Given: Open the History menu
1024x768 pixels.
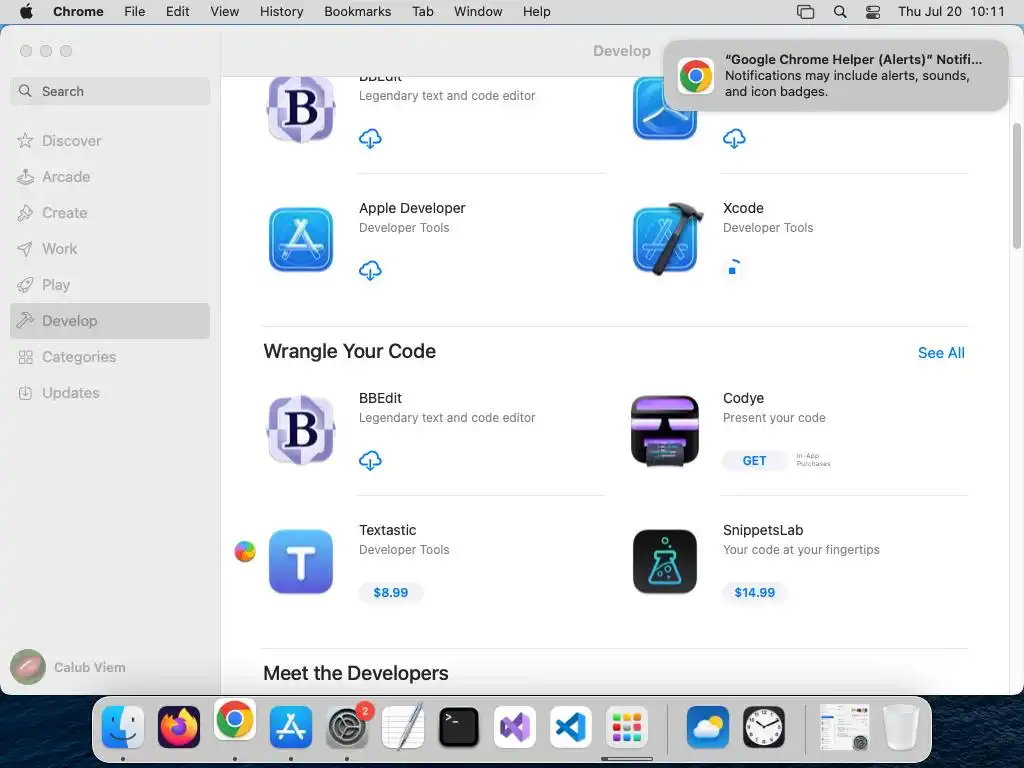Looking at the screenshot, I should (x=281, y=12).
